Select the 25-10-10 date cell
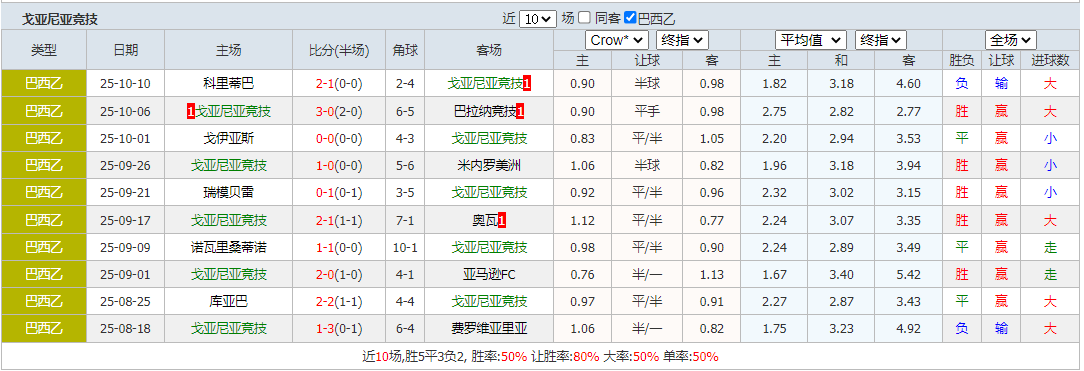This screenshot has width=1084, height=371. click(x=125, y=84)
